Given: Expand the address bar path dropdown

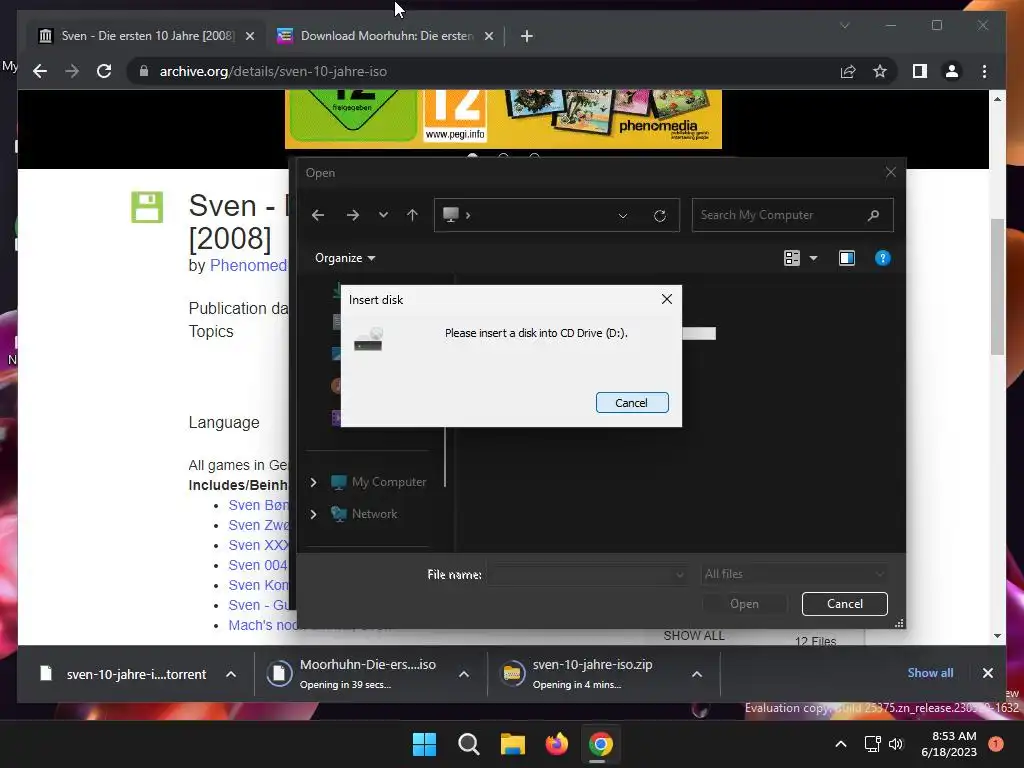Looking at the screenshot, I should 622,216.
